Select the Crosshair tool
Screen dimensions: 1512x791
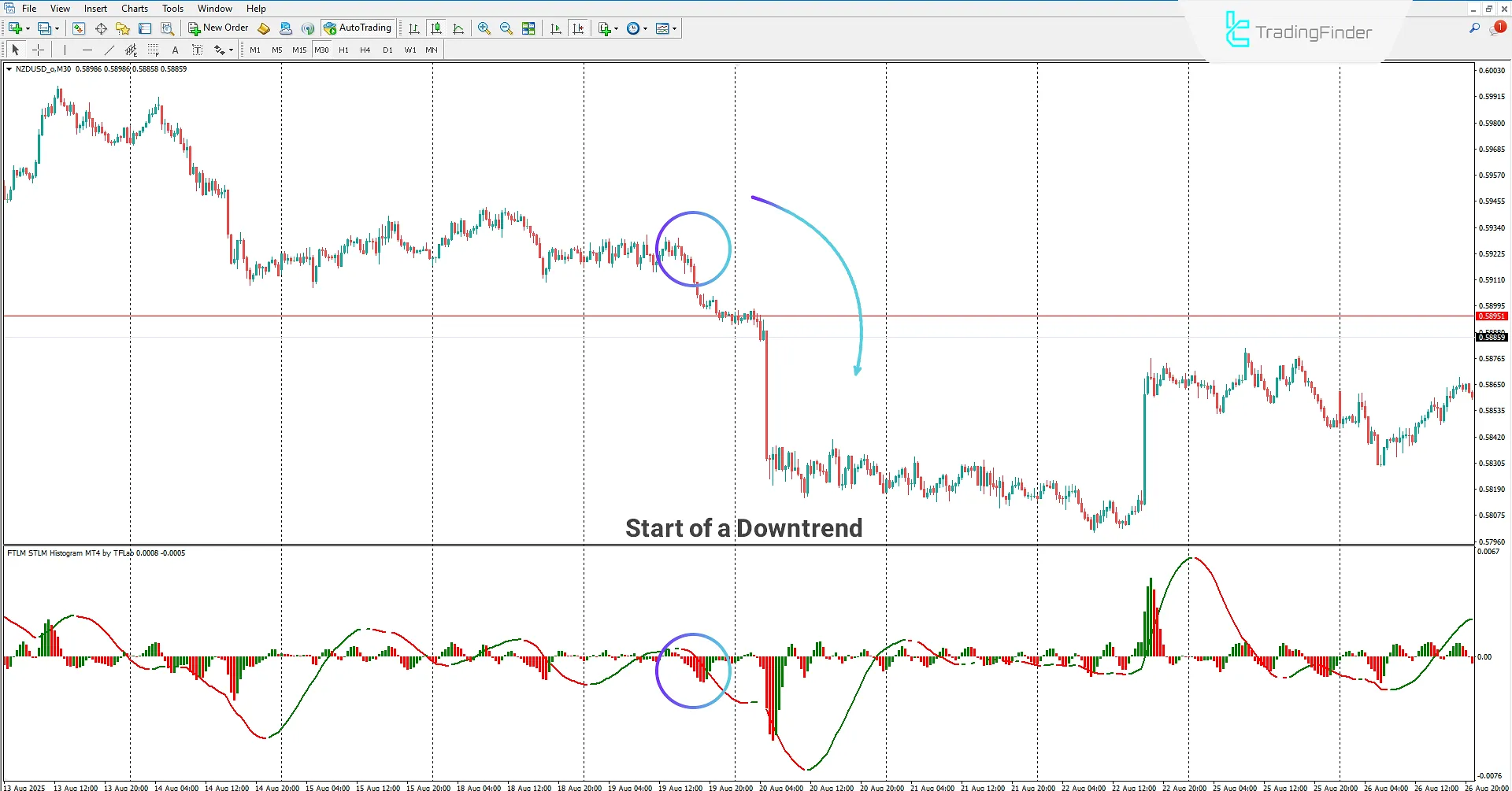tap(38, 49)
